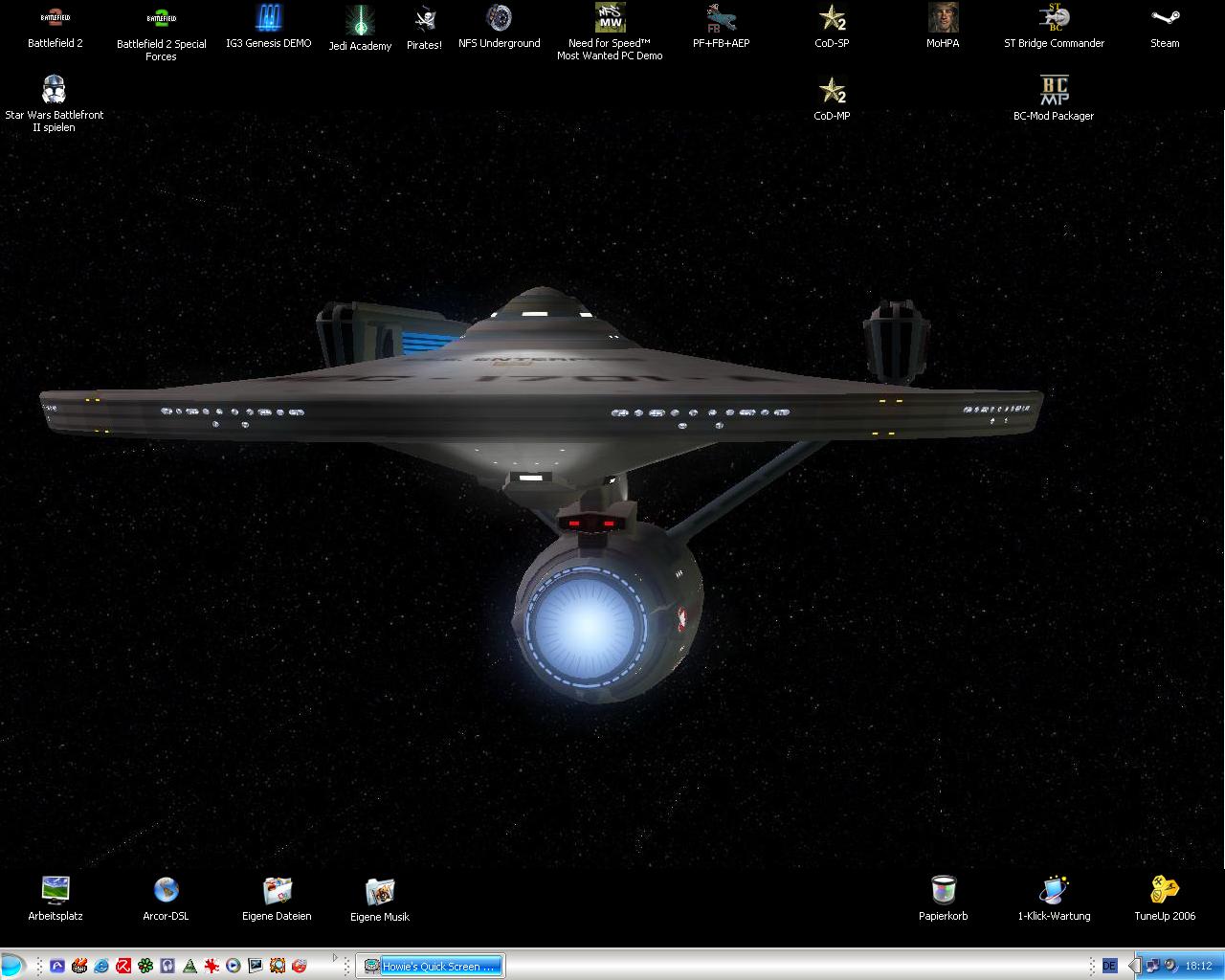Click the monitor picture quick launch icon

point(256,966)
